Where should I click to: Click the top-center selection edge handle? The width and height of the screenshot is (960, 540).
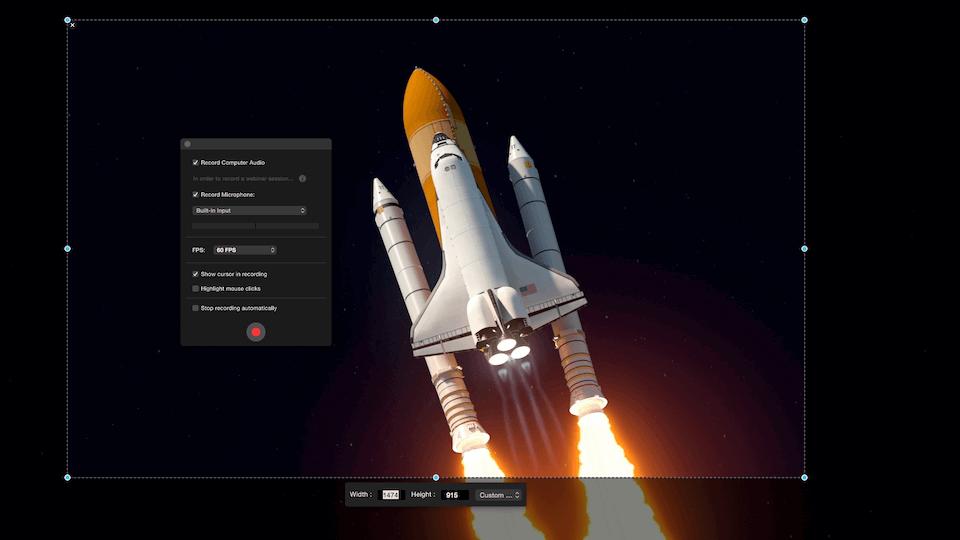[436, 20]
